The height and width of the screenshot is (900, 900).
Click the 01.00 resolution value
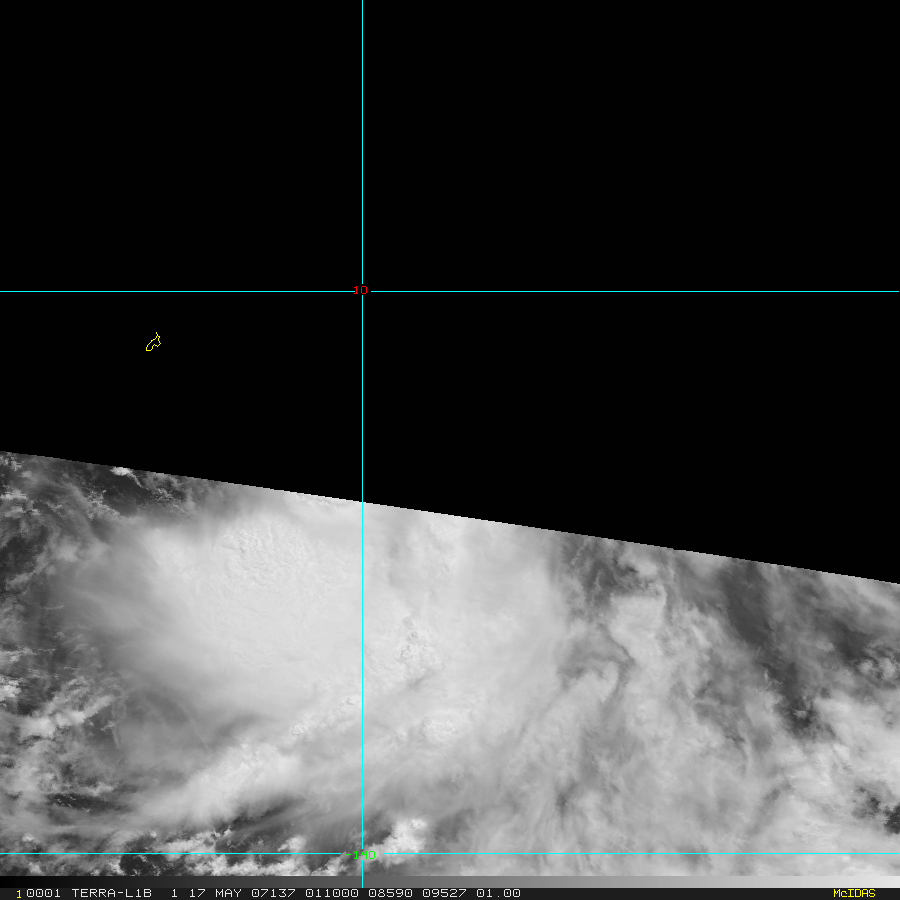click(498, 893)
